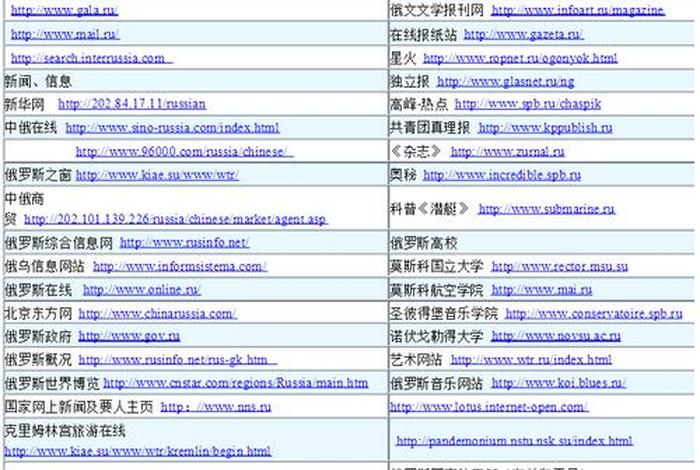Image resolution: width=700 pixels, height=470 pixels.
Task: Open the cnstar.com regions Russia link
Action: pyautogui.click(x=236, y=383)
